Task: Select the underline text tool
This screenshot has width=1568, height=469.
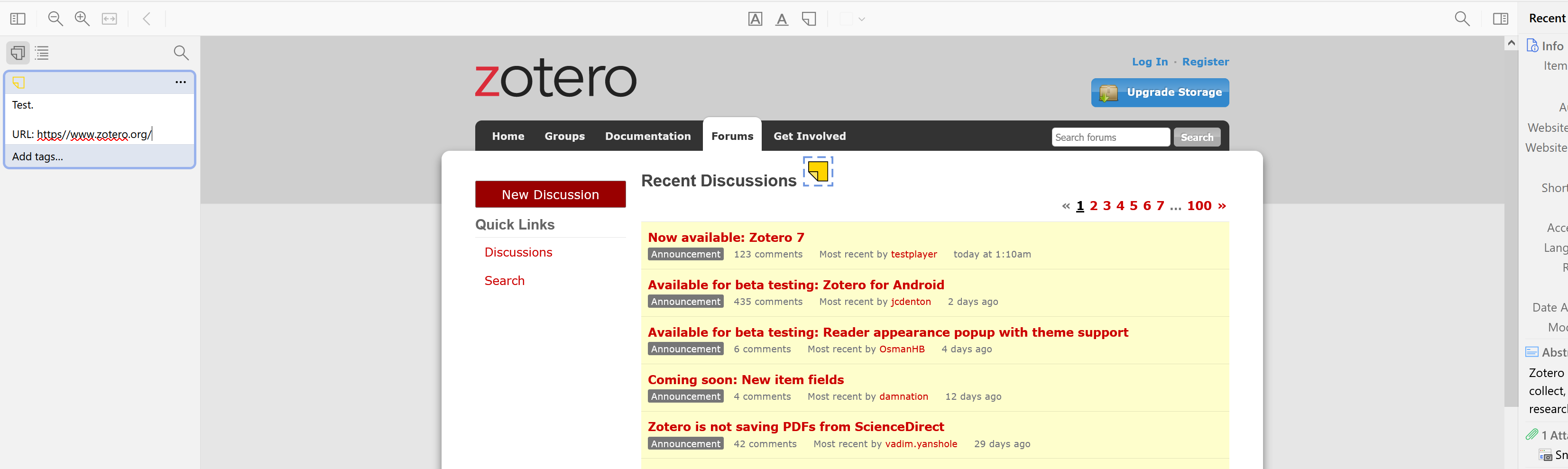Action: click(x=782, y=19)
